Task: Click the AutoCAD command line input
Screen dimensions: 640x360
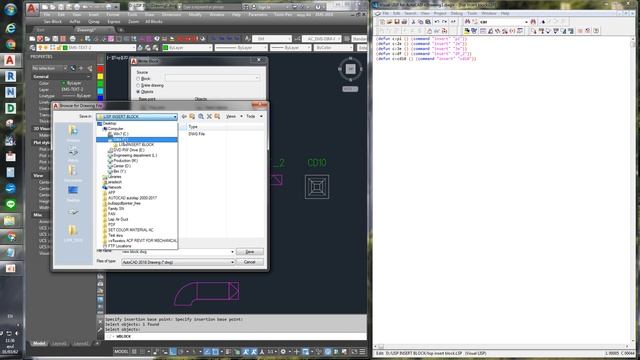Action: click(237, 337)
